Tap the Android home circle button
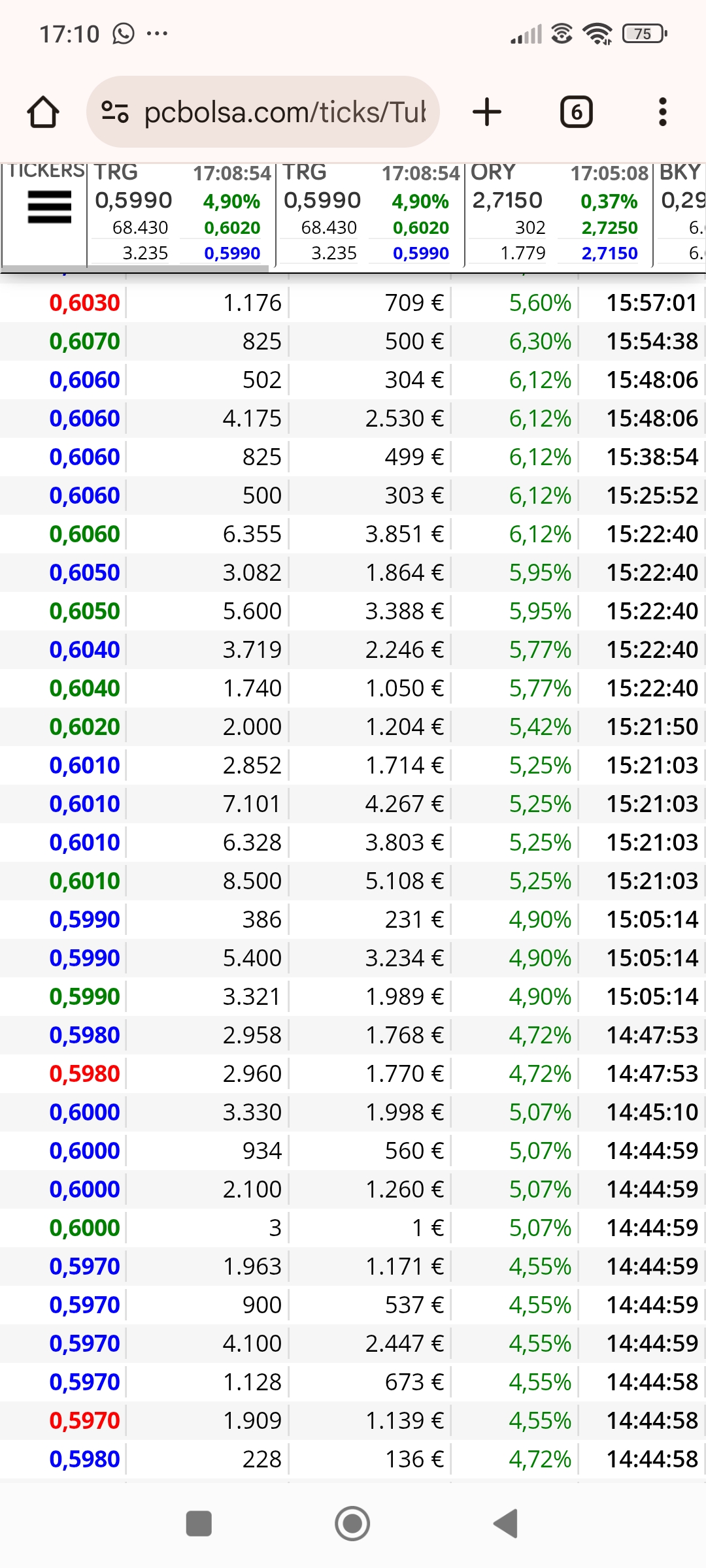Viewport: 706px width, 1568px height. click(x=352, y=1524)
